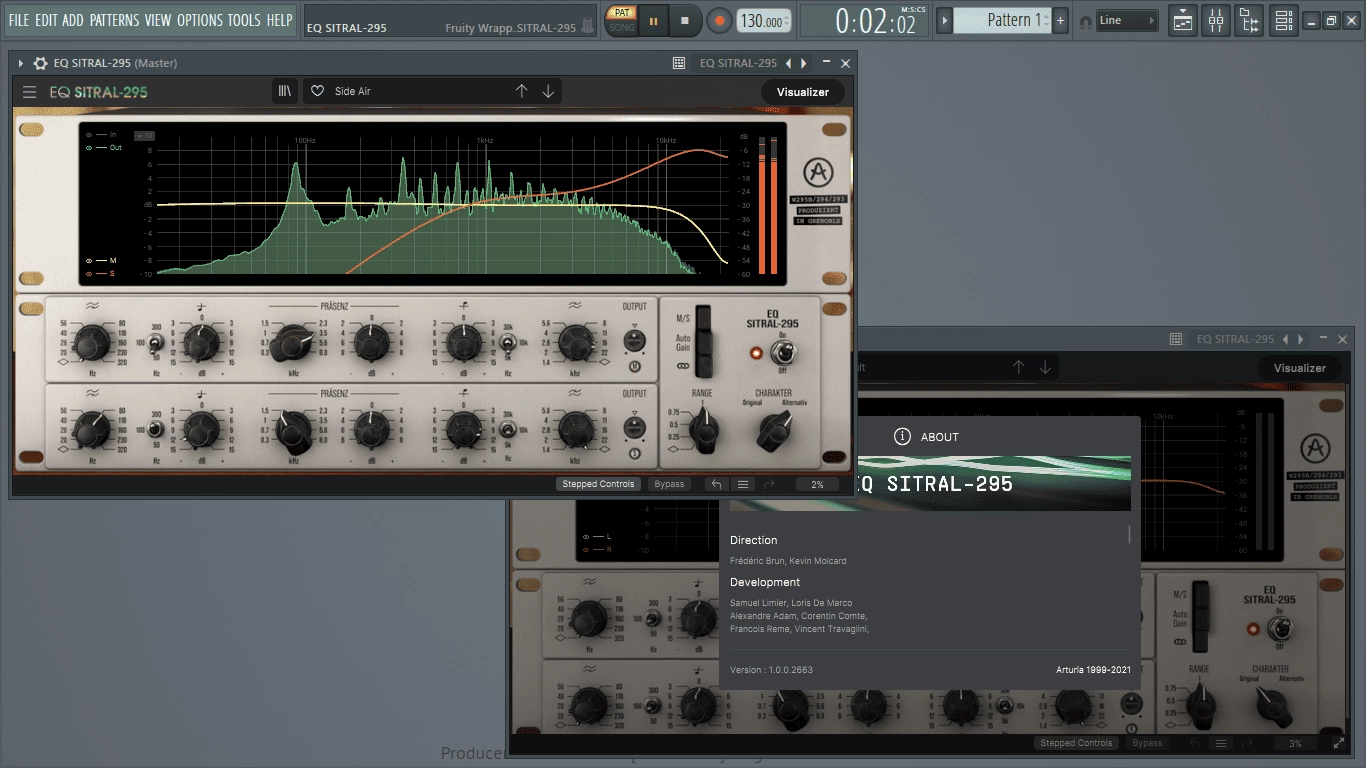Click the 2% CPU meter readout
1366x768 pixels.
(x=817, y=484)
